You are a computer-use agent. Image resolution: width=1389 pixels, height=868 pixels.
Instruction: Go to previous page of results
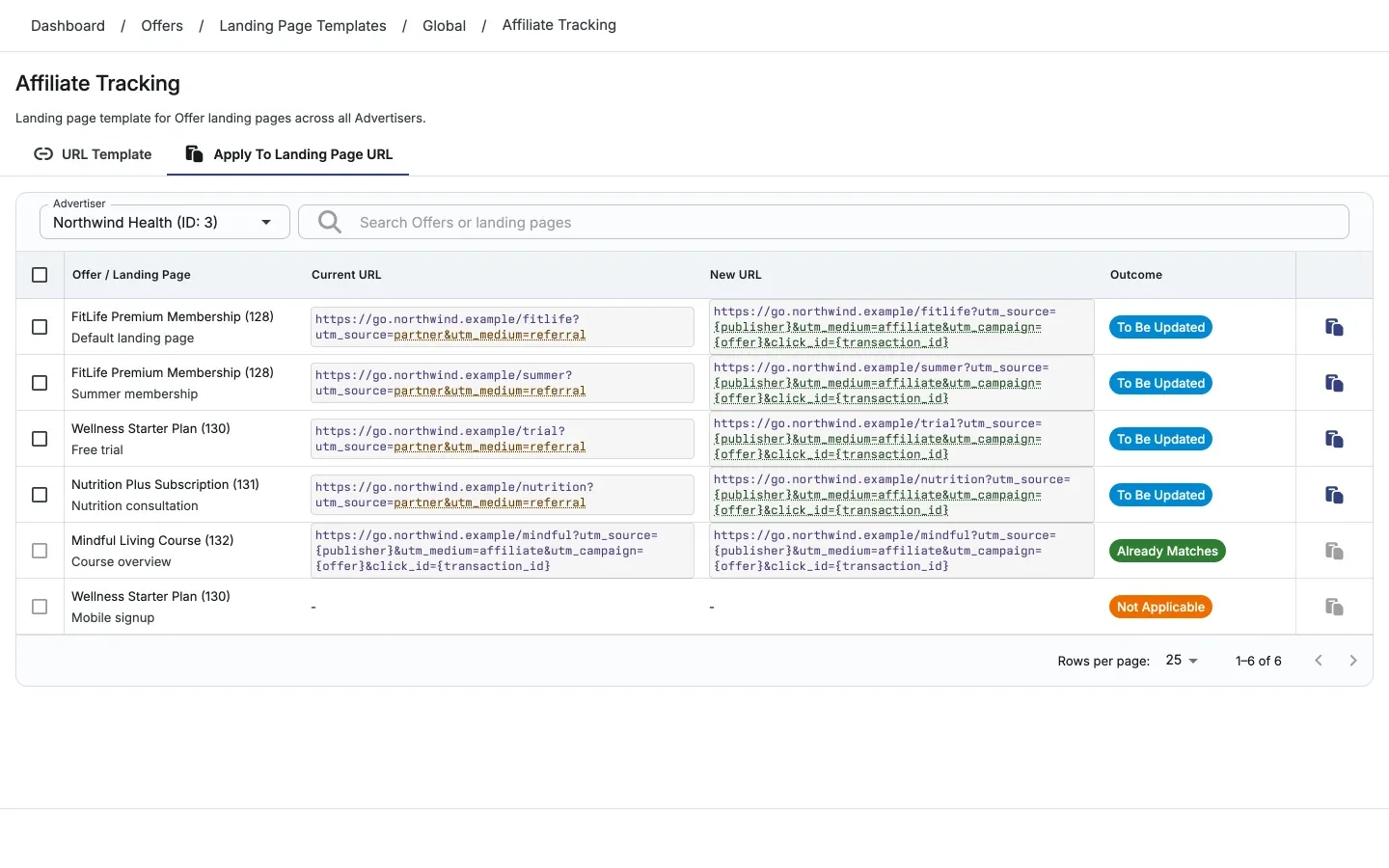pyautogui.click(x=1319, y=661)
